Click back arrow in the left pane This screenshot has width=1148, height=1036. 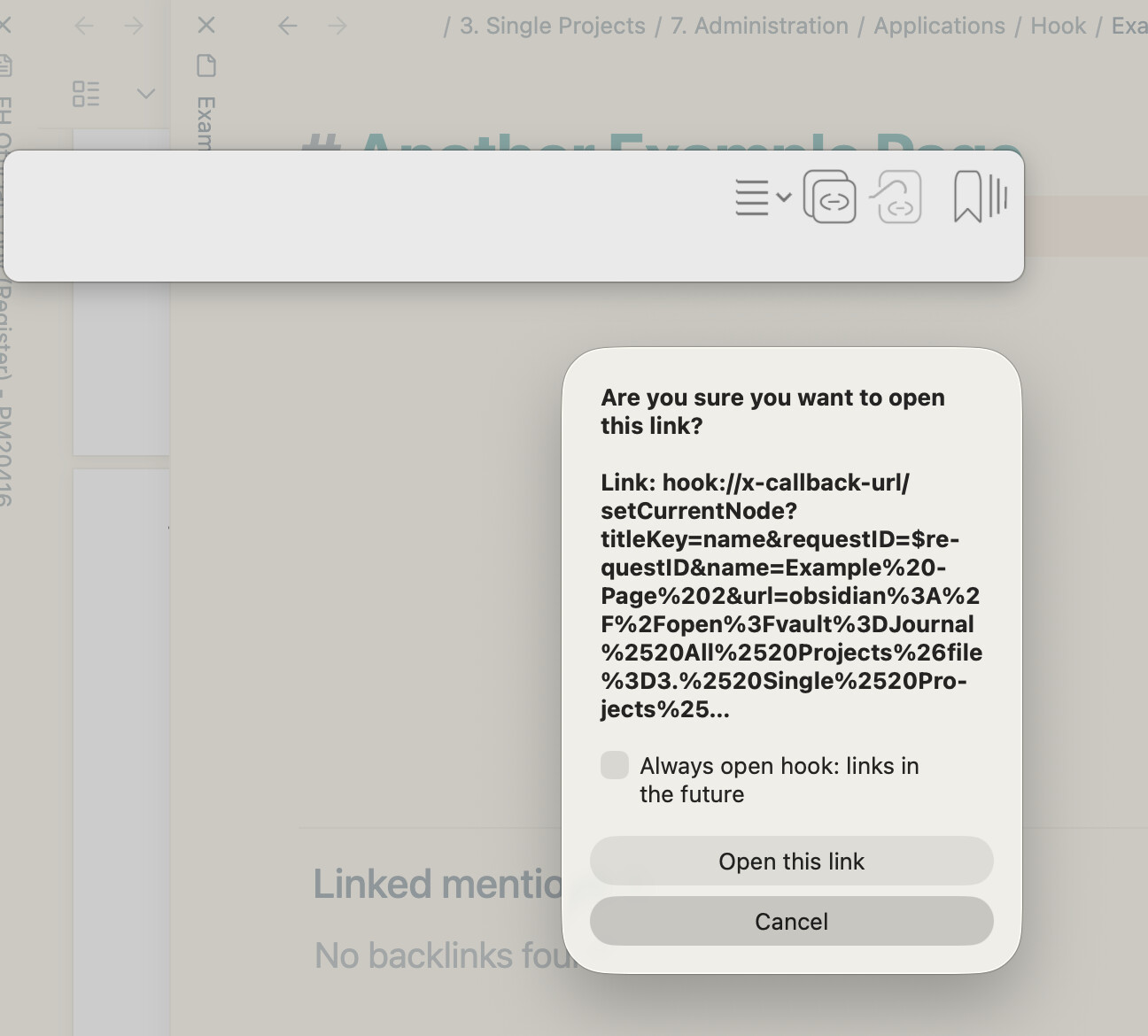84,26
